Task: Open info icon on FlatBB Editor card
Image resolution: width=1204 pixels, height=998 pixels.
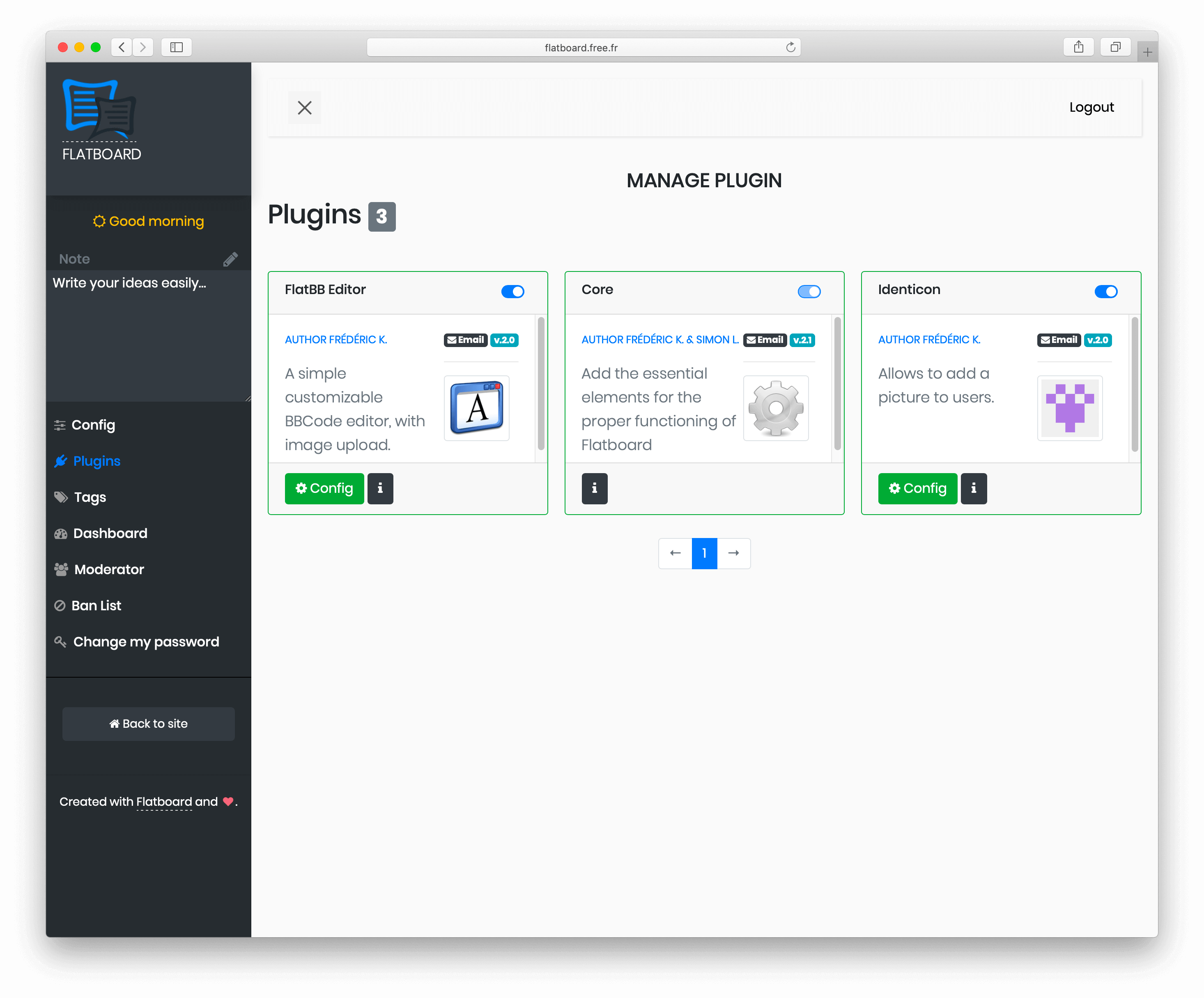Action: pyautogui.click(x=380, y=488)
